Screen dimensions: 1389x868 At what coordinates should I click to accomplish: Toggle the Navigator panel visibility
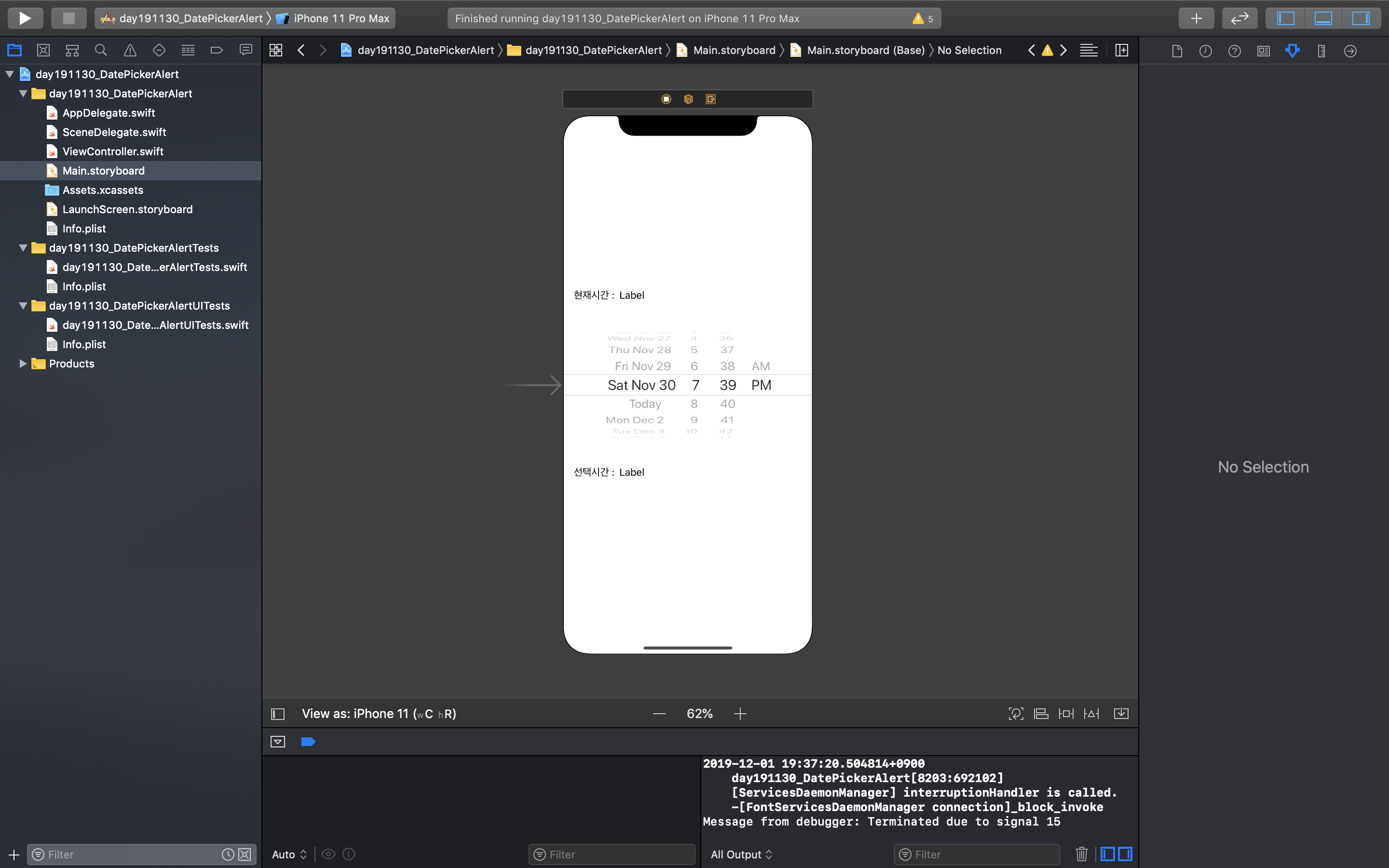[1286, 18]
